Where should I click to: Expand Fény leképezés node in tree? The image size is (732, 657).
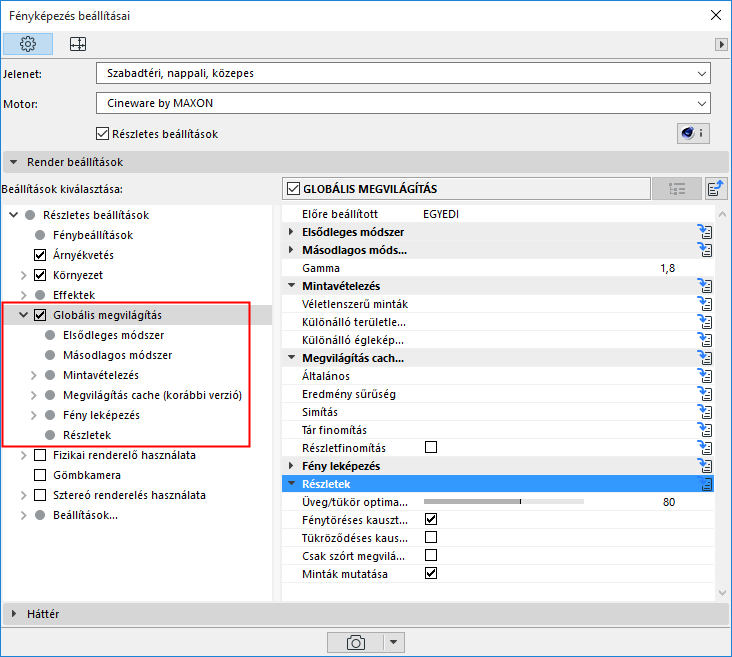(33, 415)
